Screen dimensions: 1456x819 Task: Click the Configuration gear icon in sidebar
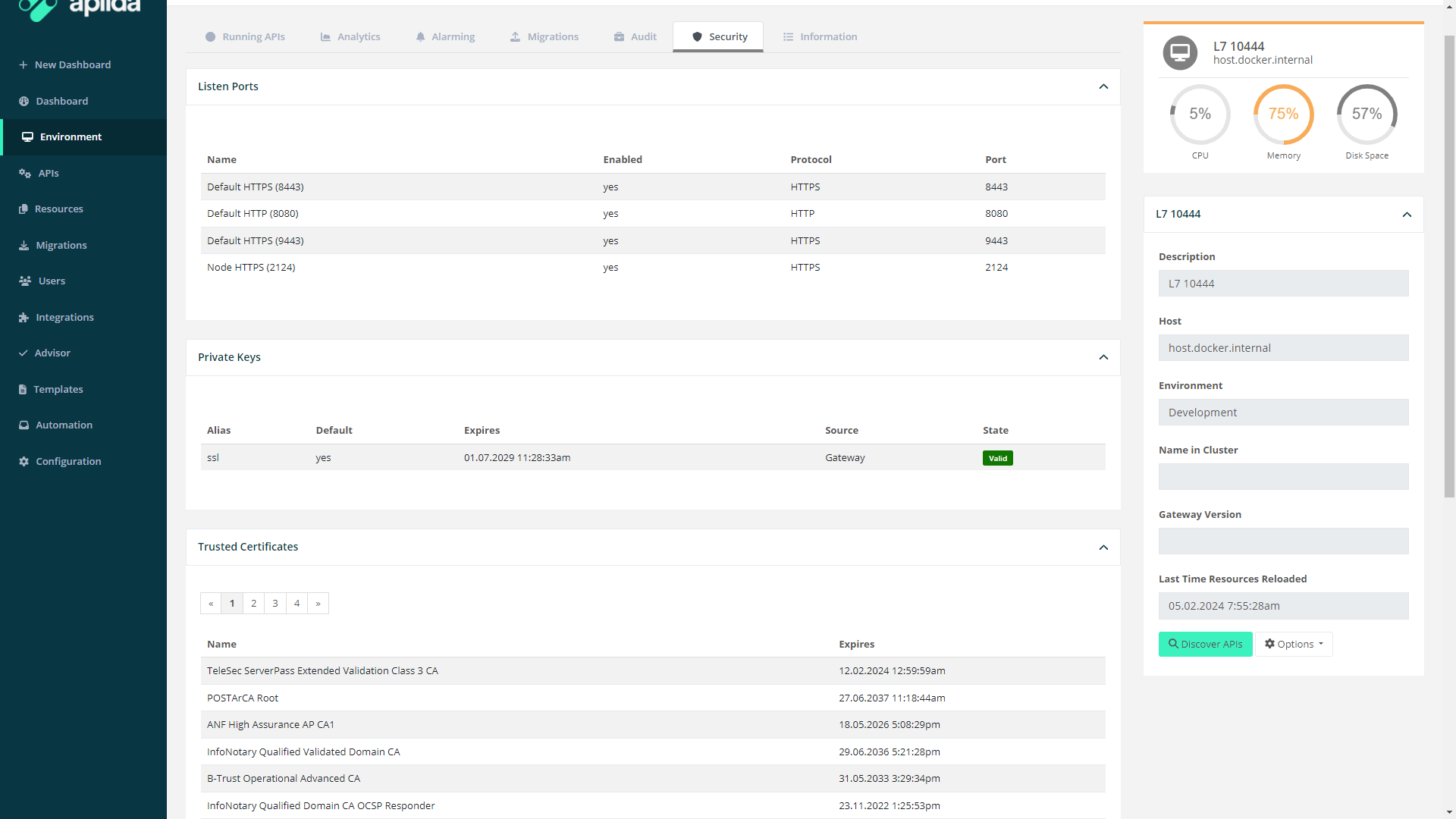point(24,461)
